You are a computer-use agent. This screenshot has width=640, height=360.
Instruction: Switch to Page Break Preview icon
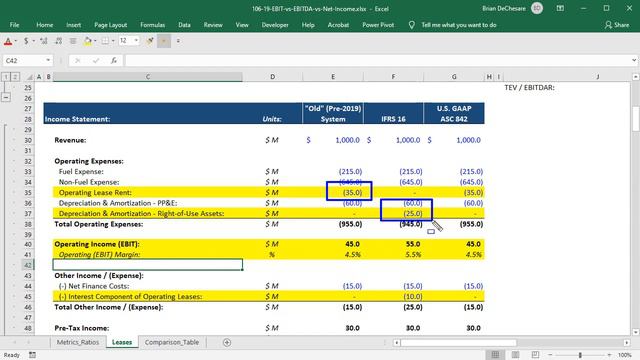[x=536, y=355]
